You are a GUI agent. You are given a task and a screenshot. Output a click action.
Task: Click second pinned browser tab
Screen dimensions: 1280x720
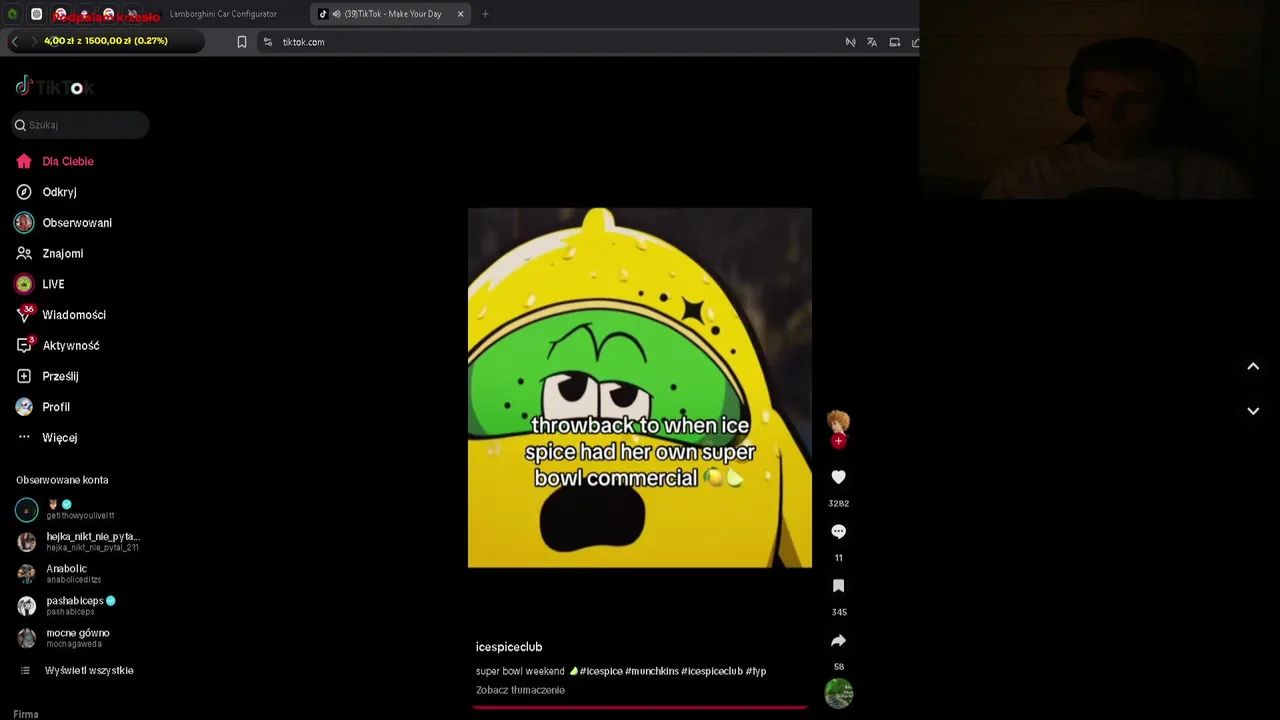tap(37, 14)
